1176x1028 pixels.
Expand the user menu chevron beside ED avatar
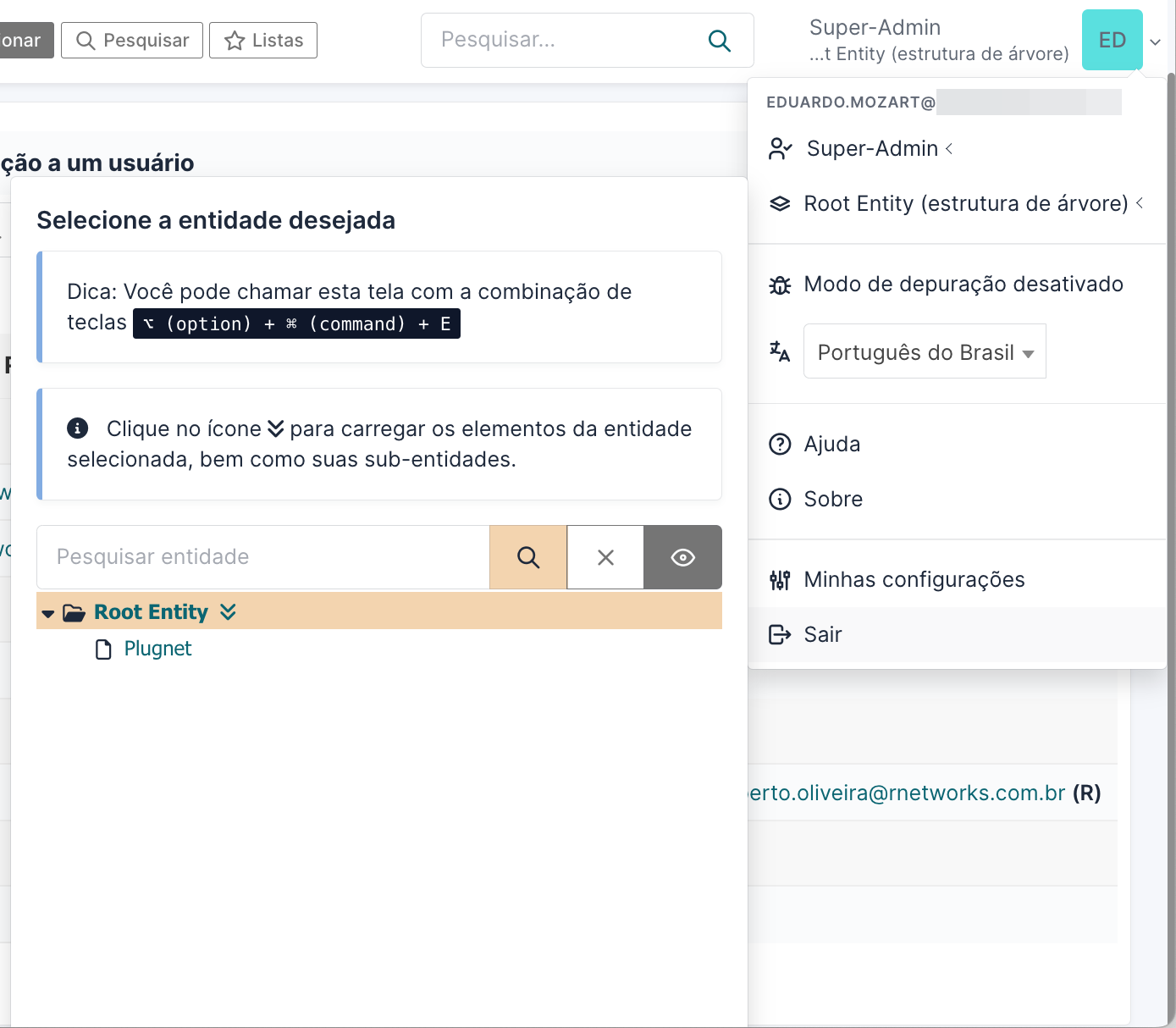click(x=1156, y=41)
